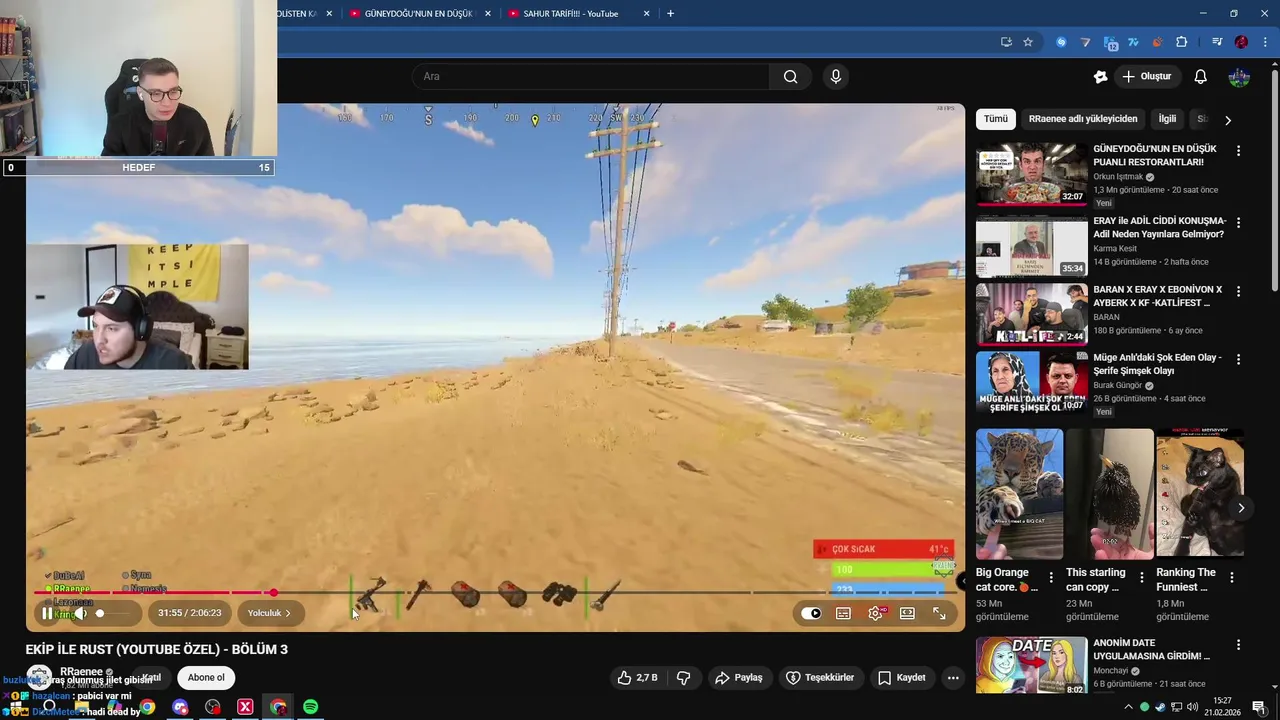Open the Shazam extension icon
Screen dimensions: 1280x720
1061,42
